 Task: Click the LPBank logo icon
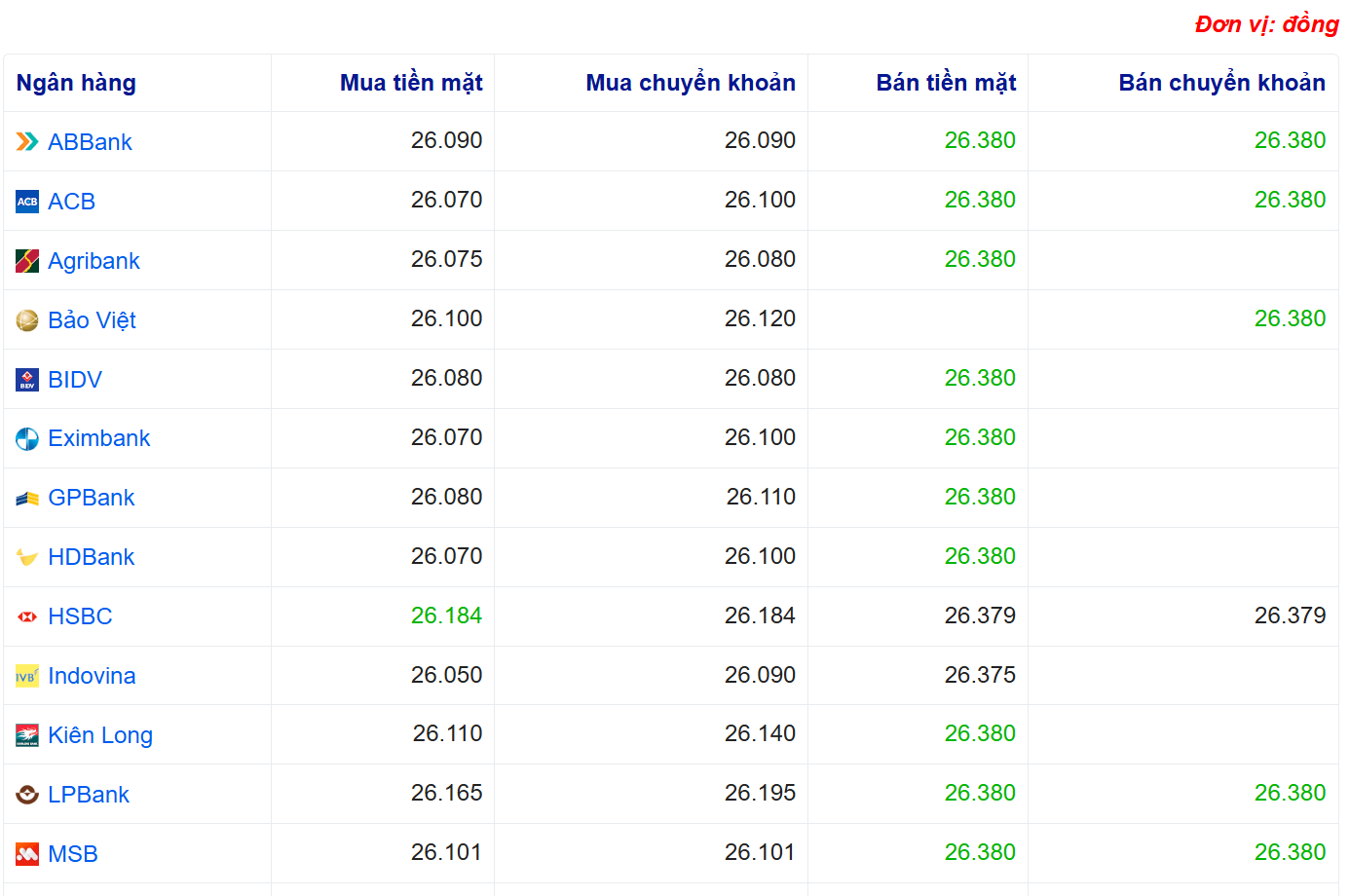pyautogui.click(x=27, y=795)
